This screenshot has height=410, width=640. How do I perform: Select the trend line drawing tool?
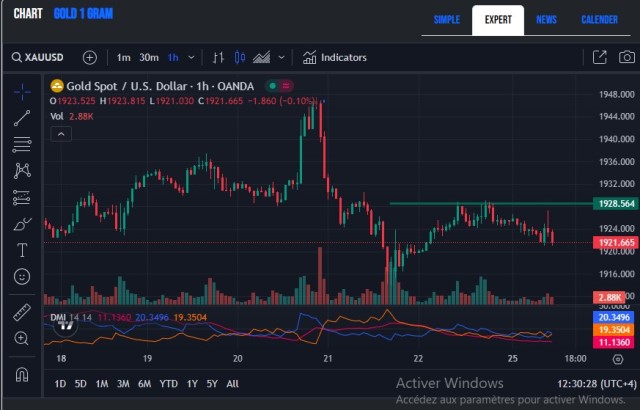point(22,118)
